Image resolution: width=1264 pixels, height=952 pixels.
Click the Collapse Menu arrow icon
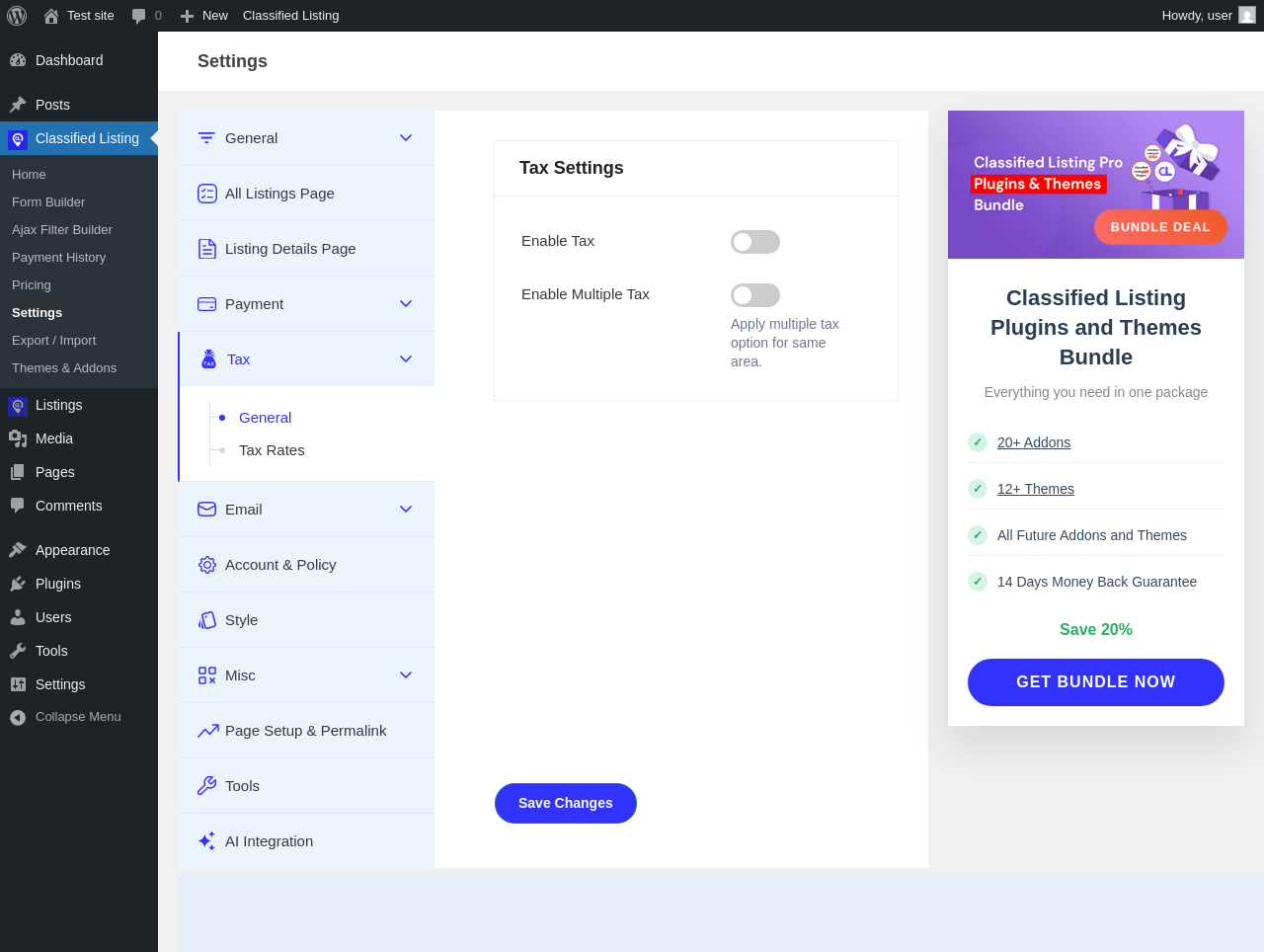pyautogui.click(x=18, y=718)
